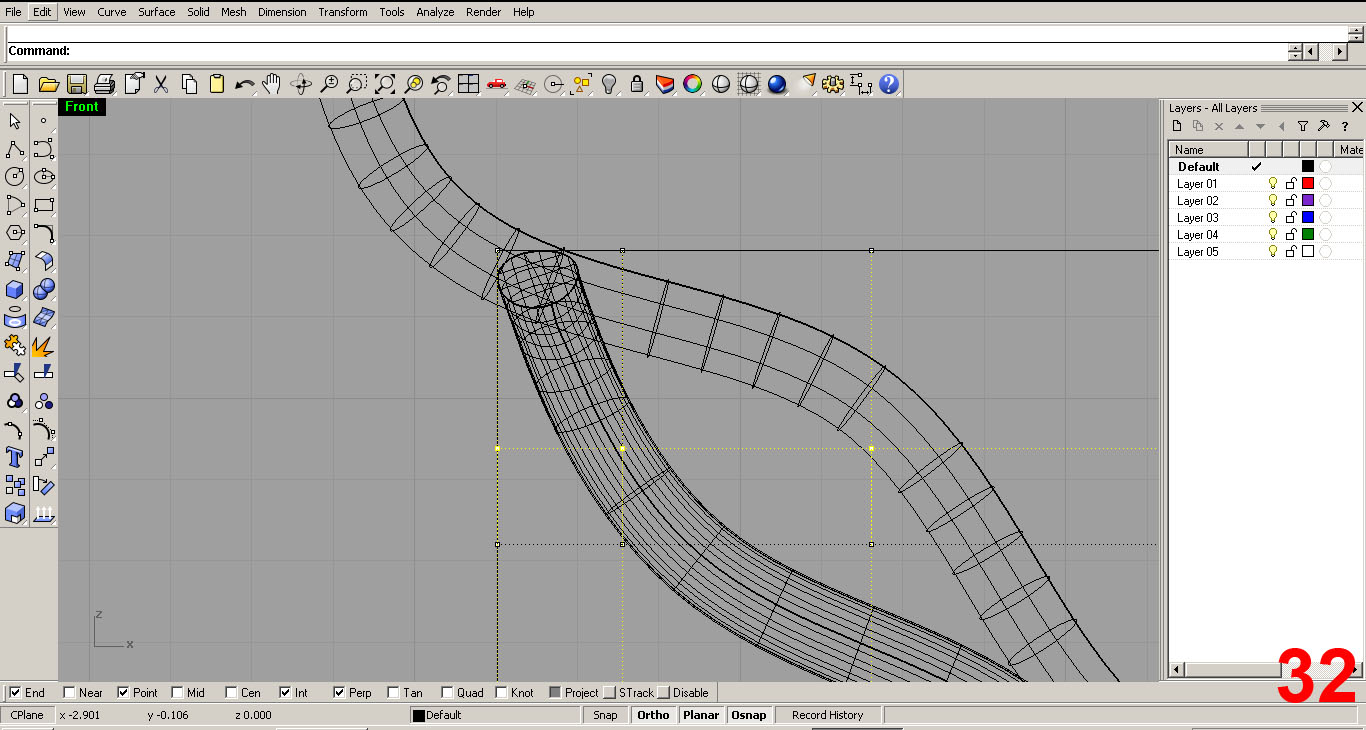Click the Front viewport title label
The height and width of the screenshot is (730, 1366).
(x=82, y=107)
